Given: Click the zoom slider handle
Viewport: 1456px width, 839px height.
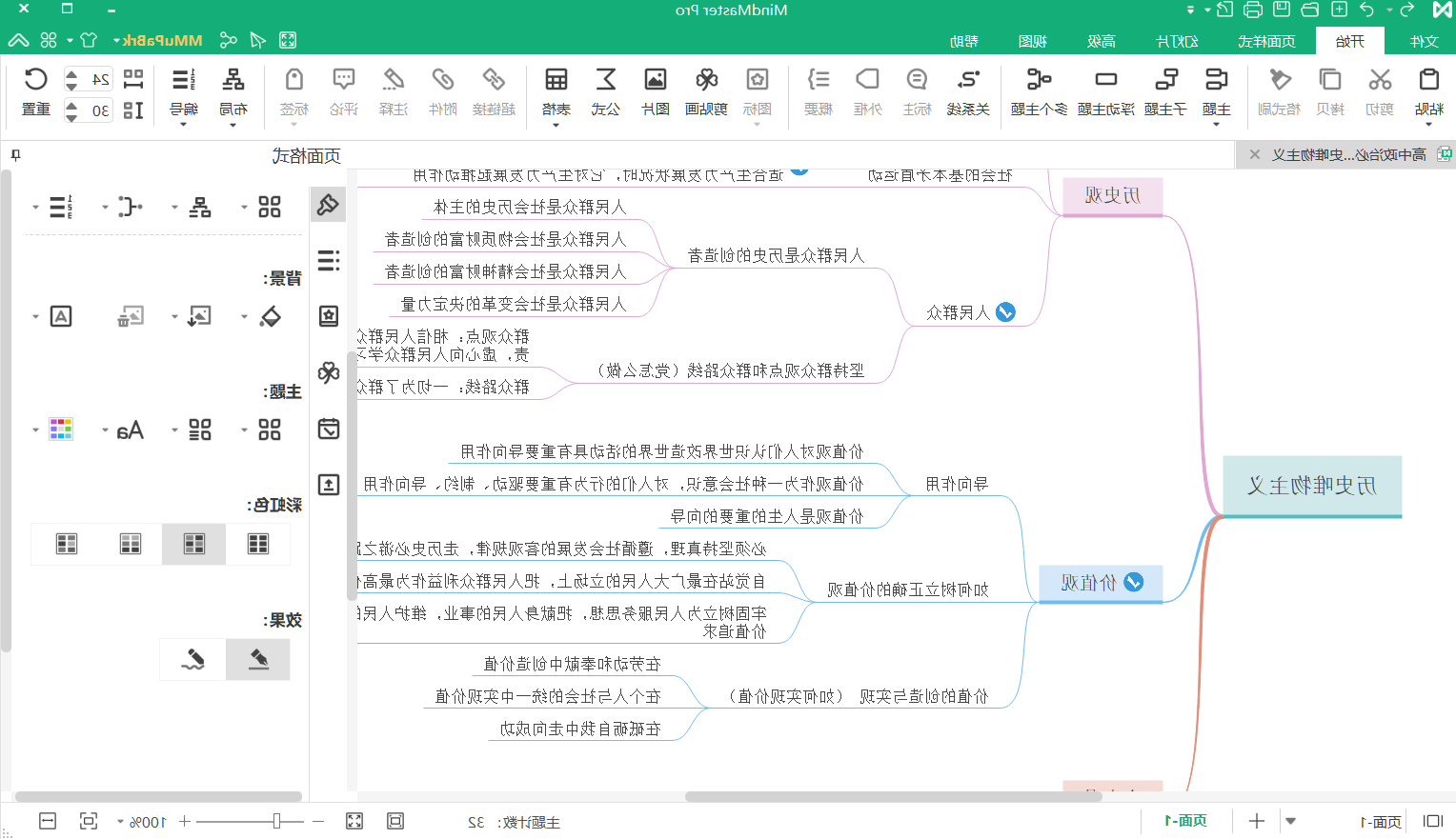Looking at the screenshot, I should (x=276, y=821).
